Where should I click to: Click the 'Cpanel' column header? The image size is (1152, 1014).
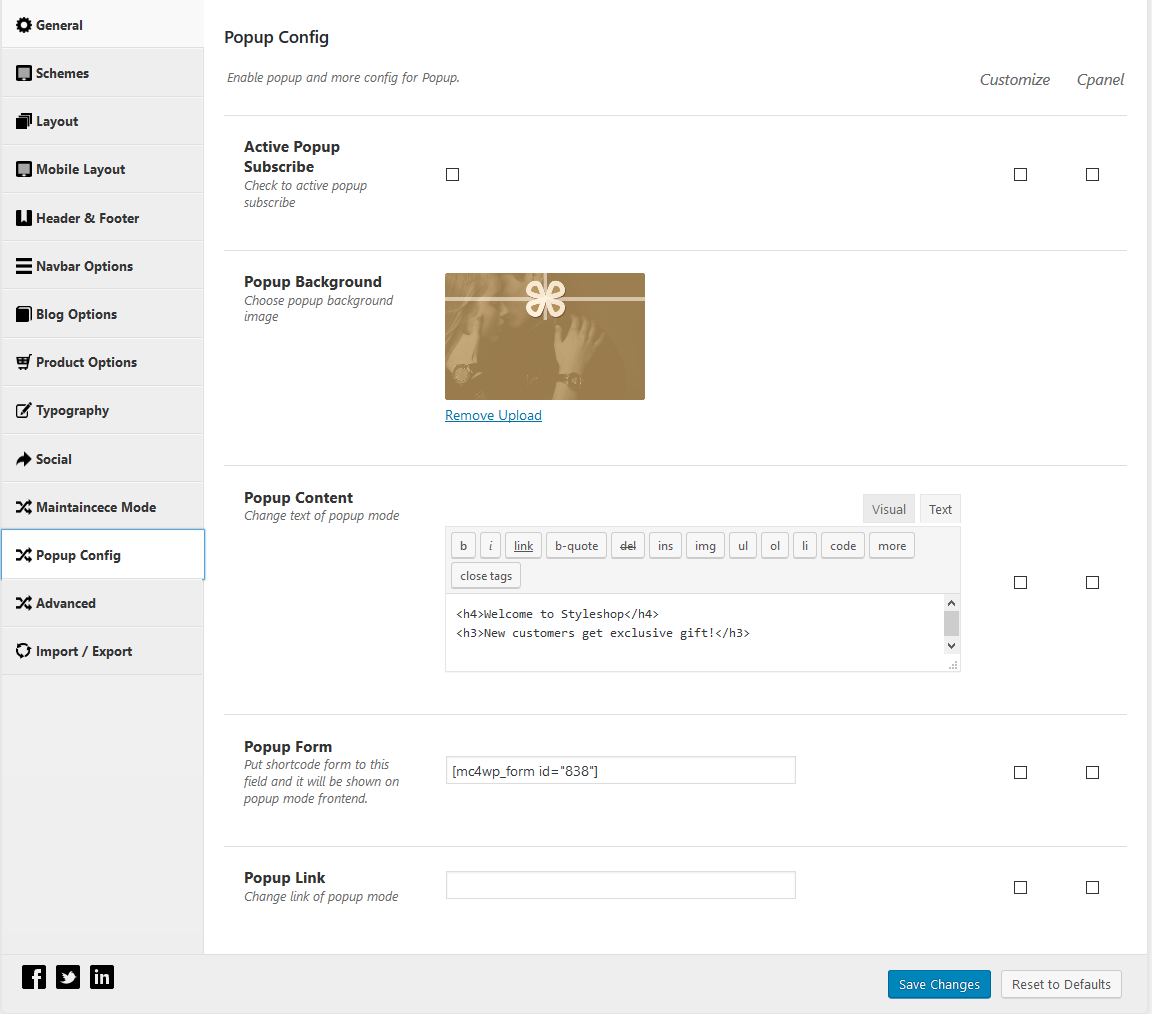click(x=1100, y=79)
